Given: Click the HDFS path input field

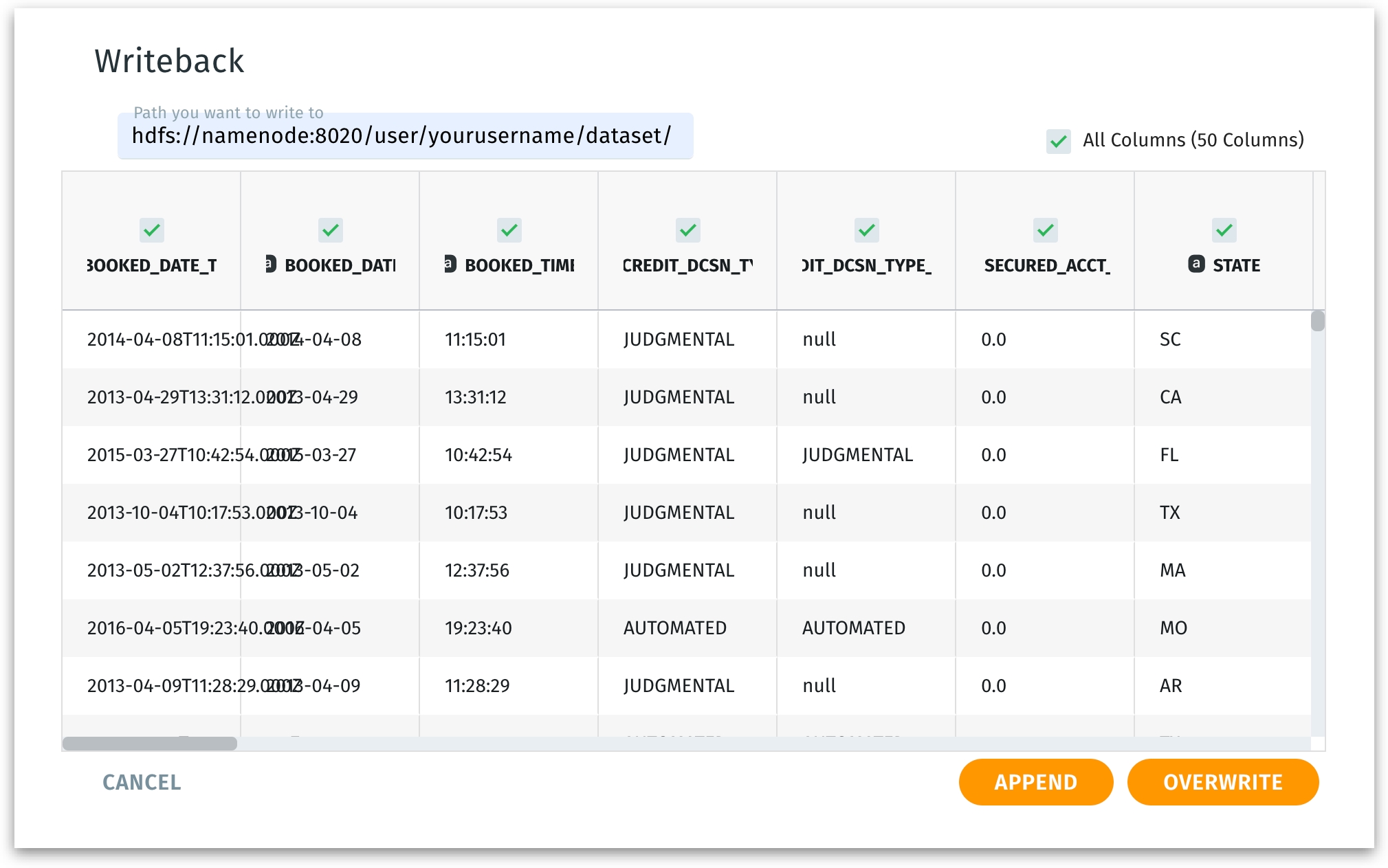Looking at the screenshot, I should point(404,136).
